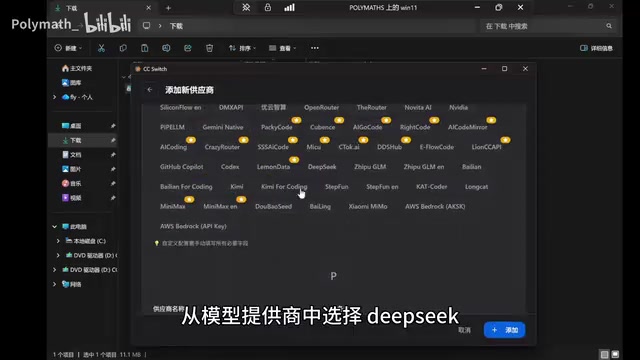
Task: Click the Paste icon in Explorer toolbar
Action: click(x=144, y=48)
